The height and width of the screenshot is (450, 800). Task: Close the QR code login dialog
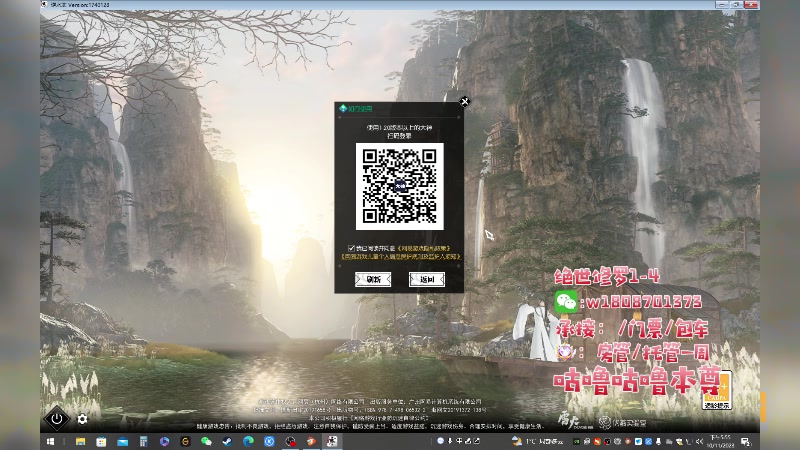[x=464, y=102]
